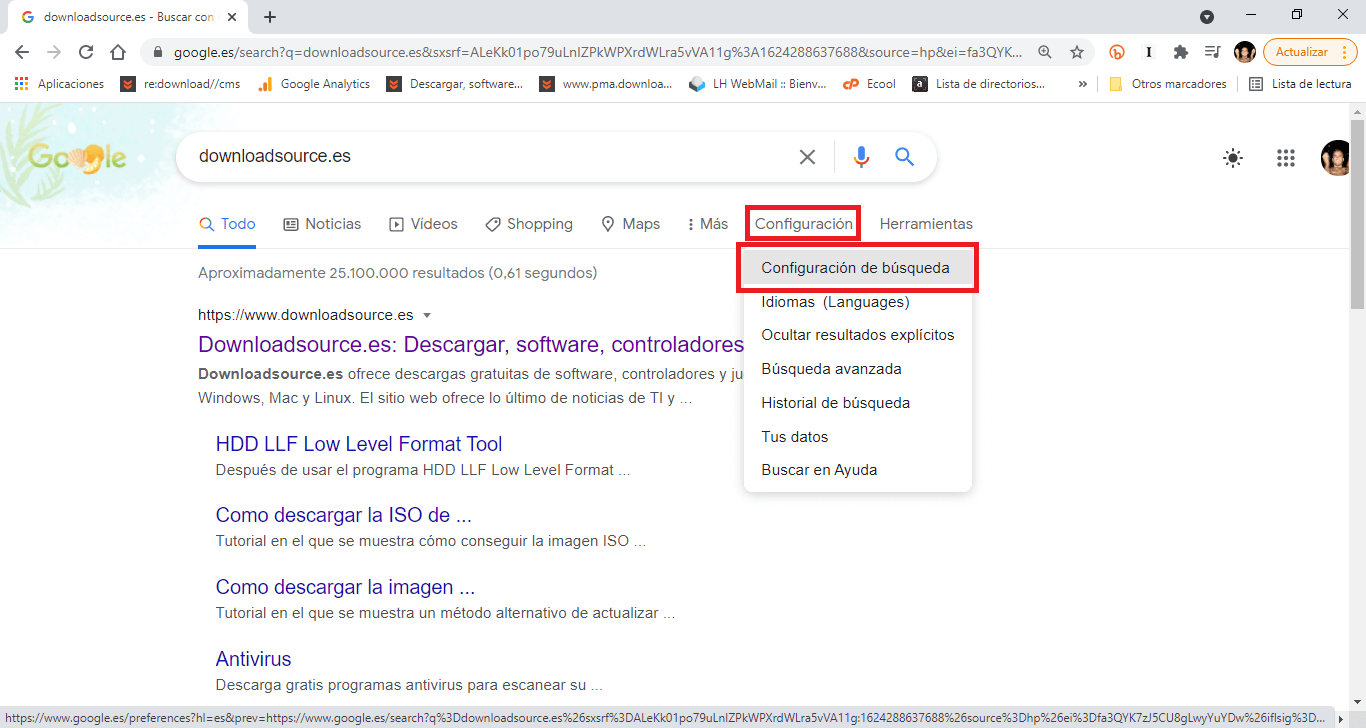Click the address bar URL field
This screenshot has height=728, width=1366.
coord(598,52)
